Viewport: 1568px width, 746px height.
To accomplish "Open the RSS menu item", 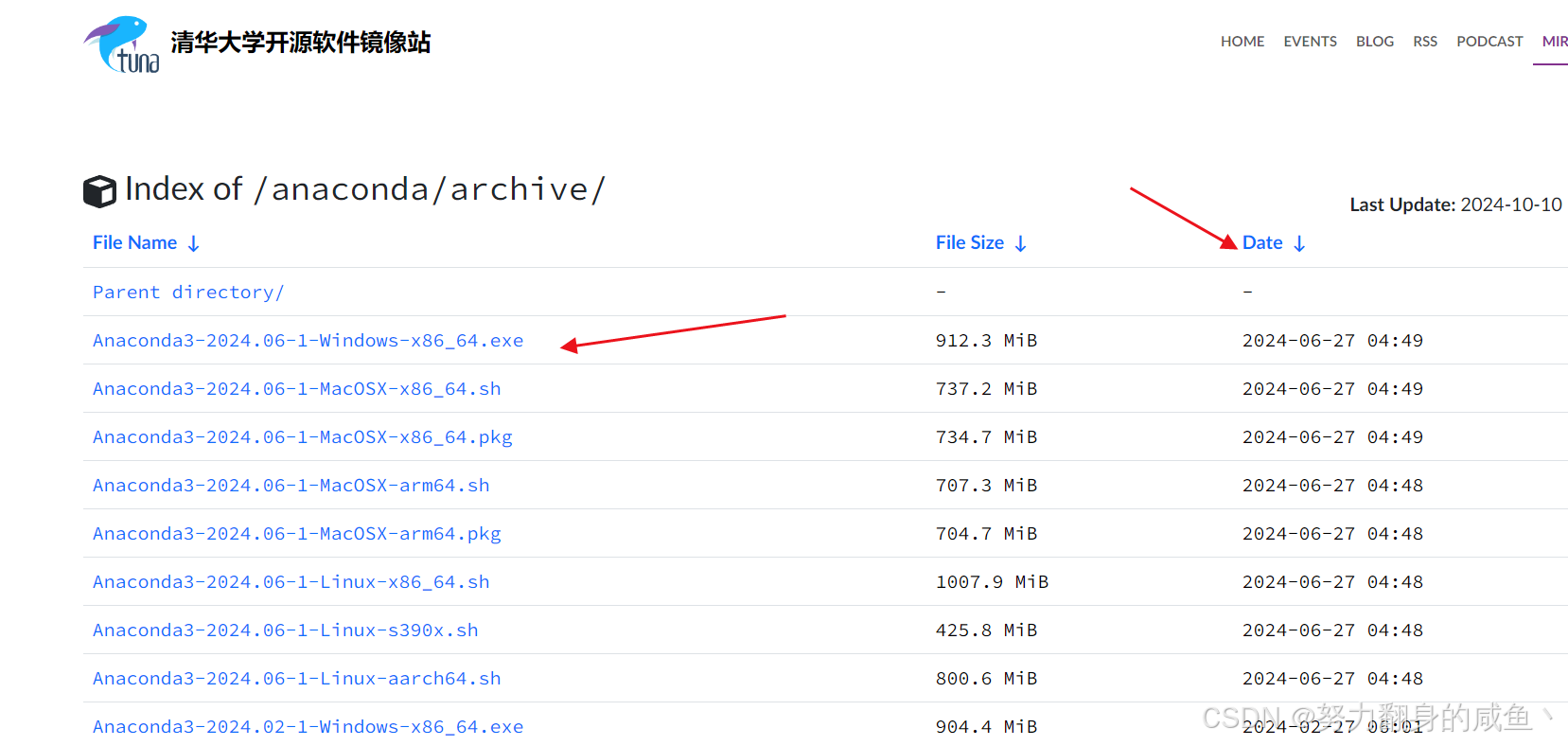I will coord(1425,42).
